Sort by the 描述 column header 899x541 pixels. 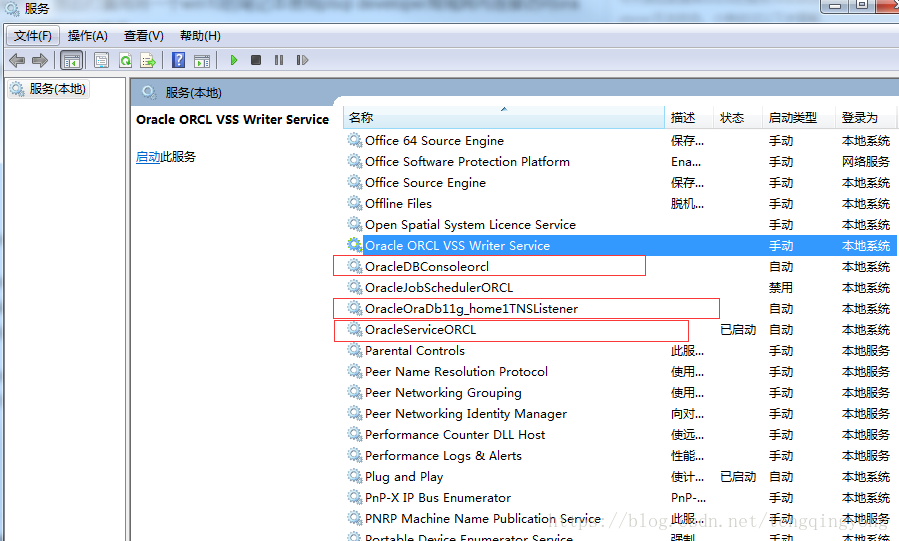click(x=689, y=117)
